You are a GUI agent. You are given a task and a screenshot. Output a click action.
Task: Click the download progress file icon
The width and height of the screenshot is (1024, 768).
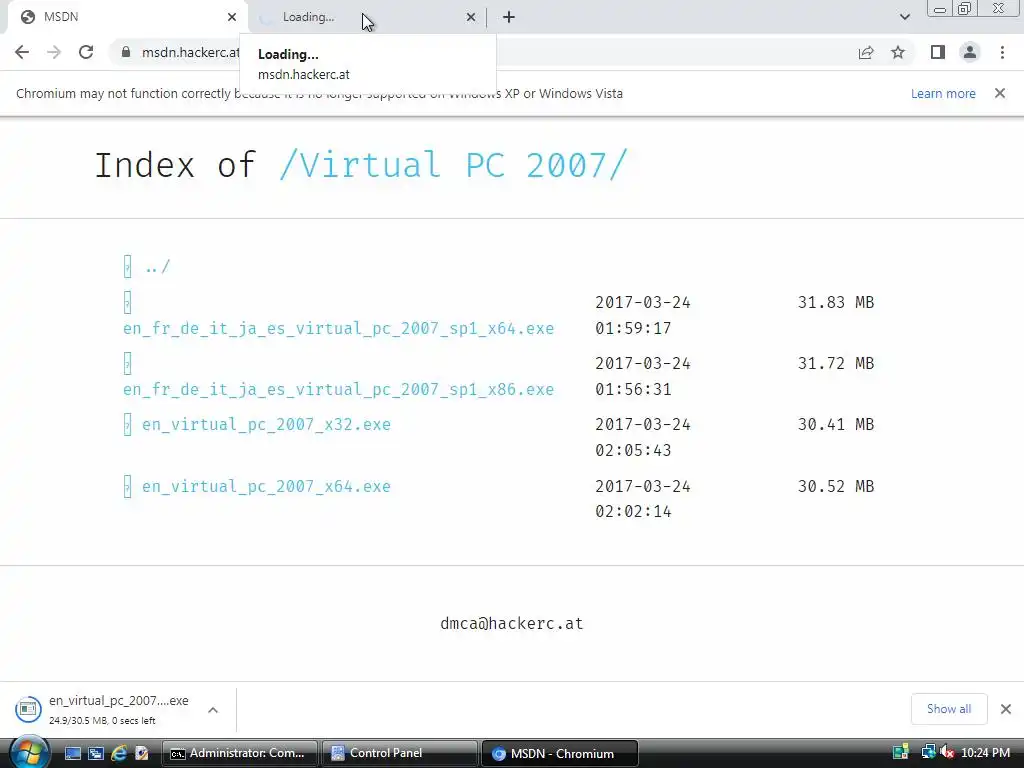28,709
